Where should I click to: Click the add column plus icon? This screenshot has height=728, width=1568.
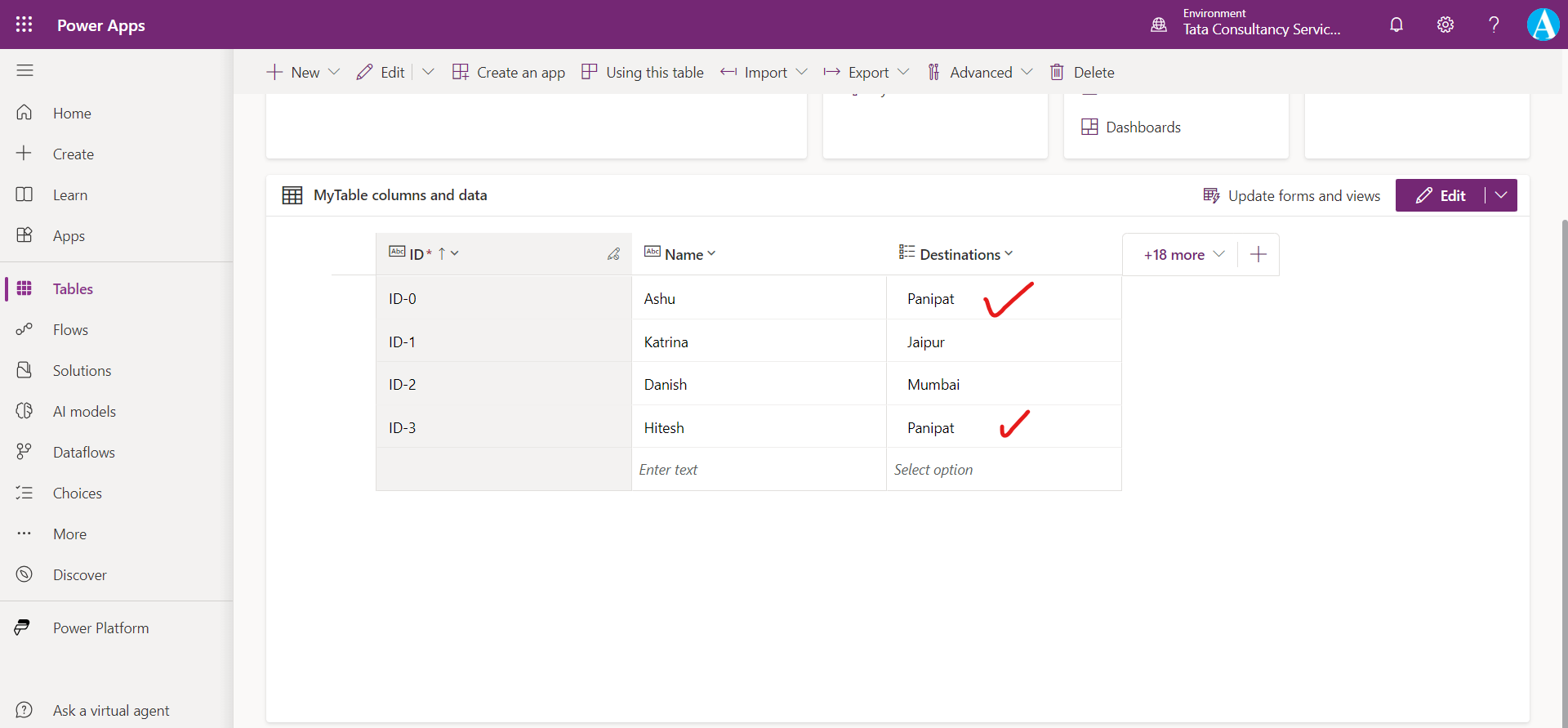coord(1258,255)
